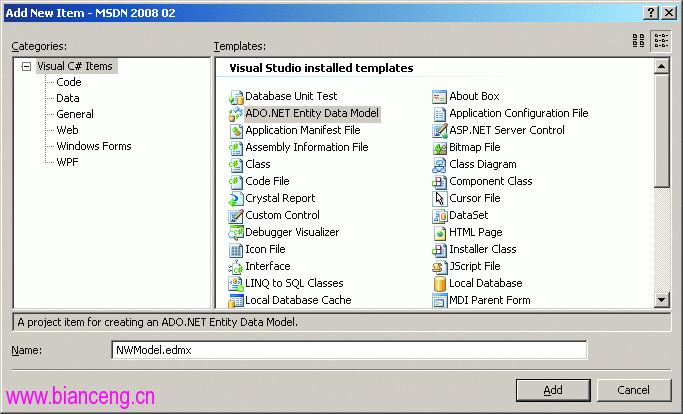Click the templates scrollbar up arrow
The height and width of the screenshot is (414, 683).
662,66
